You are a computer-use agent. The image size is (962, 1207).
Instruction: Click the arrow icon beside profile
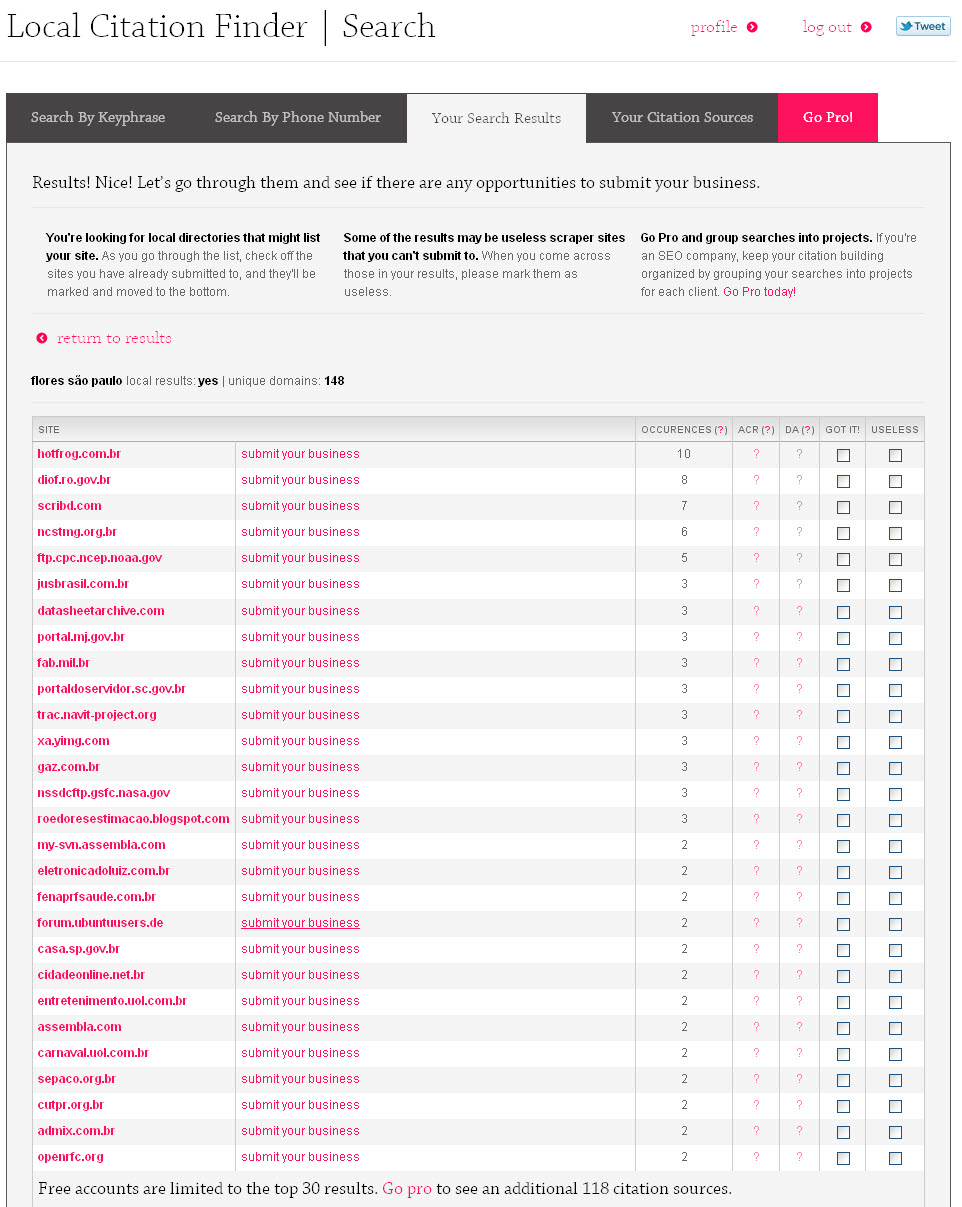click(x=752, y=27)
